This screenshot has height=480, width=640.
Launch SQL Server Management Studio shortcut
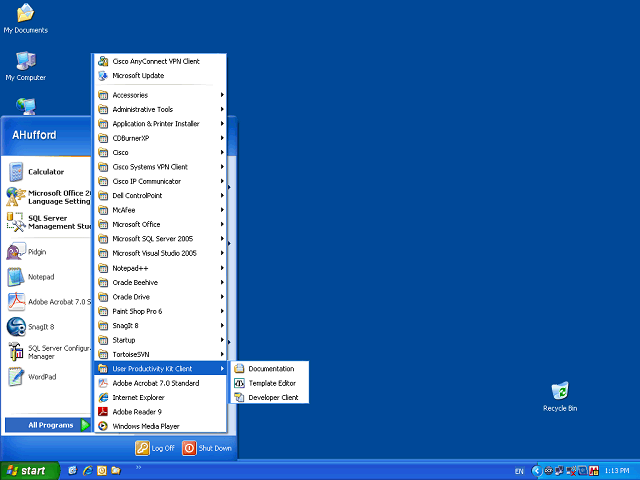tap(47, 222)
